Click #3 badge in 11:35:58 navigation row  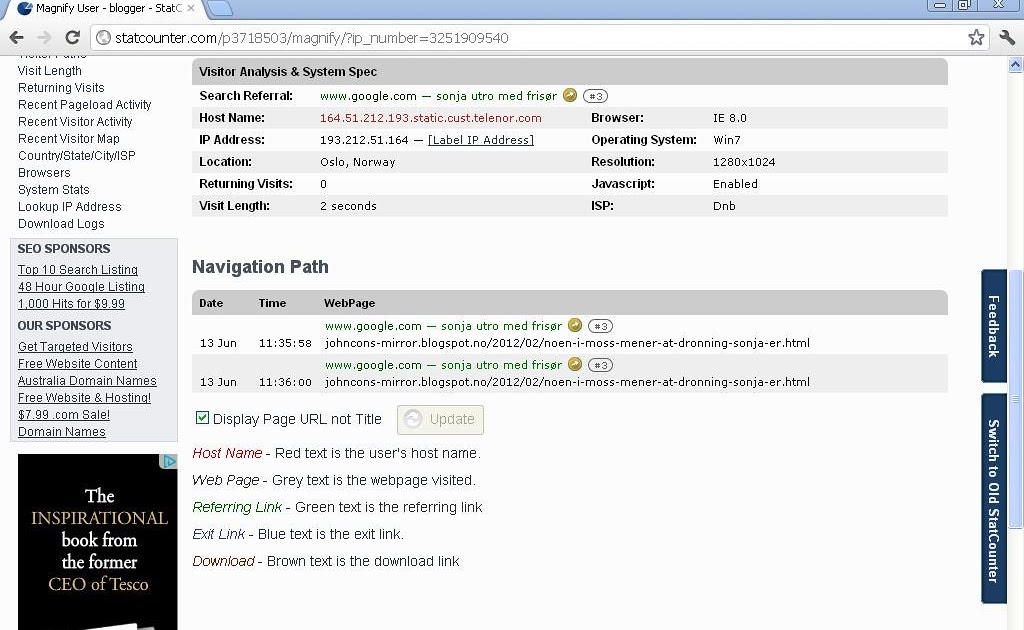[x=600, y=326]
